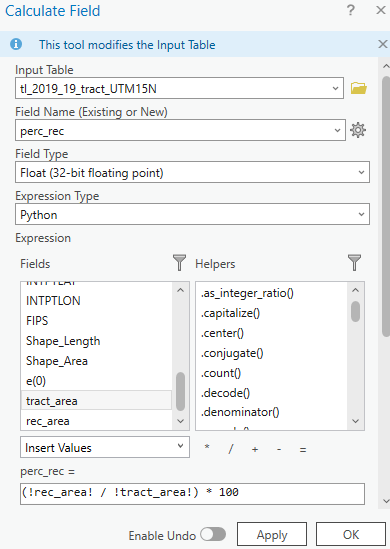Open the Input Table dropdown
Image resolution: width=390 pixels, height=549 pixels.
click(335, 88)
